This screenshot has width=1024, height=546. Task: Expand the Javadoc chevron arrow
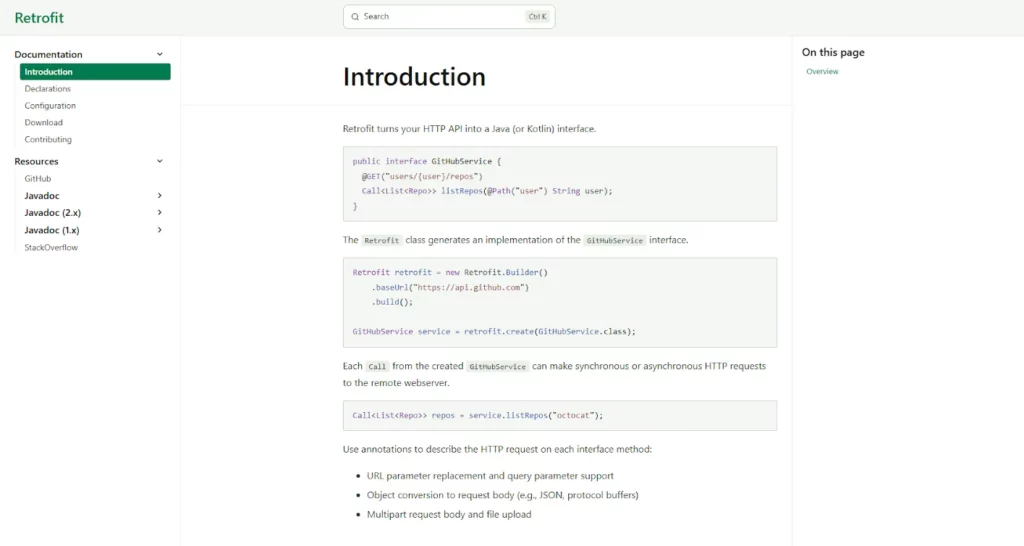pyautogui.click(x=160, y=196)
